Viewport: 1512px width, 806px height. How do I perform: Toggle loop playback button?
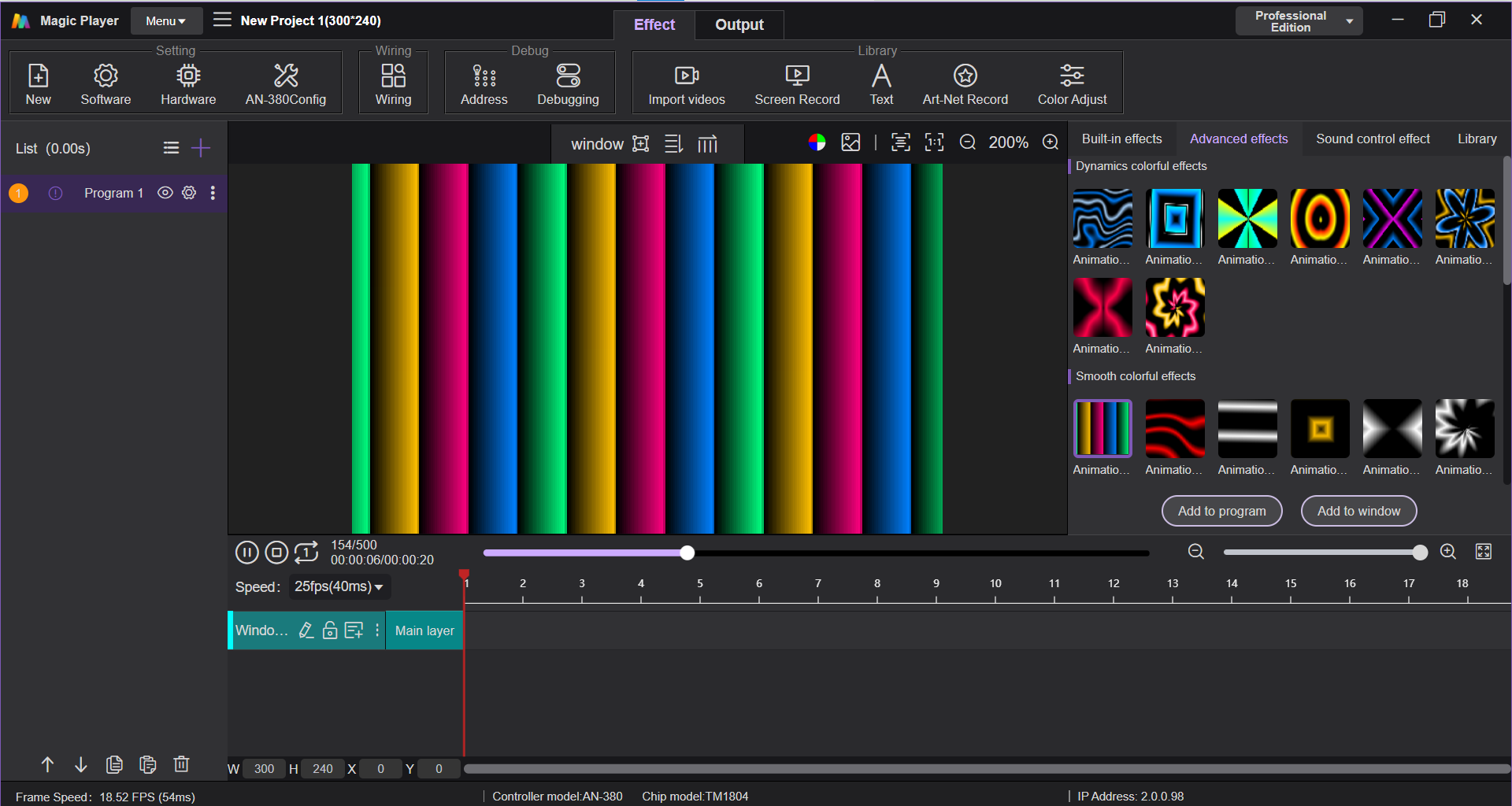(x=306, y=553)
